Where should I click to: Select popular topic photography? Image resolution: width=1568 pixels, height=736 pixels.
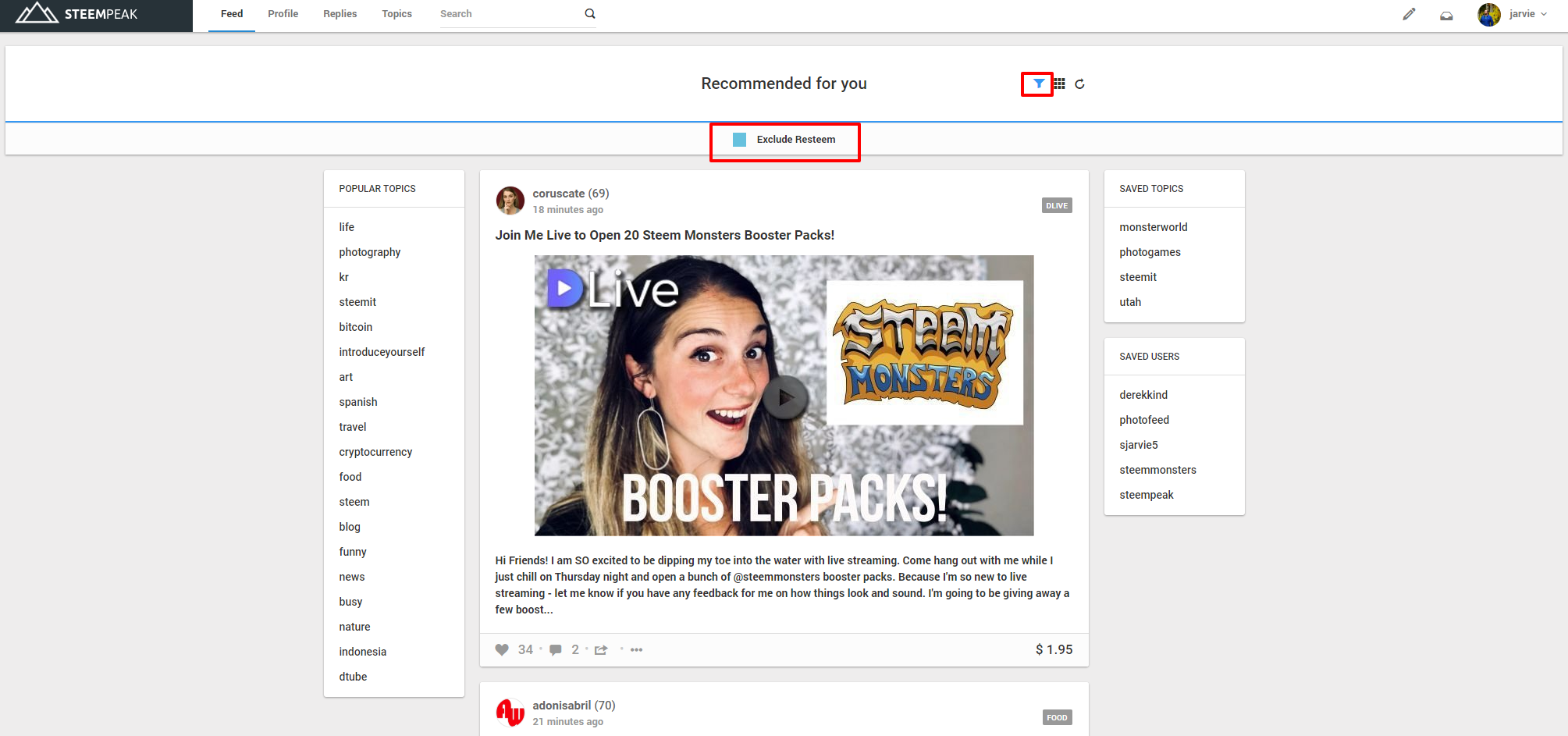pos(370,252)
